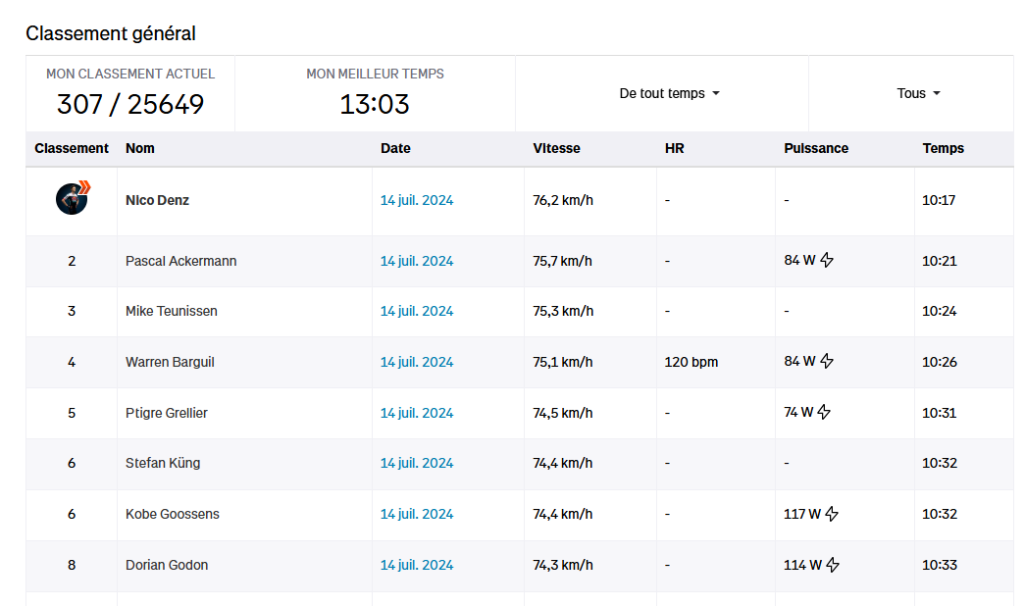Click 'Mon classement actuel' 307 / 25649

[130, 104]
